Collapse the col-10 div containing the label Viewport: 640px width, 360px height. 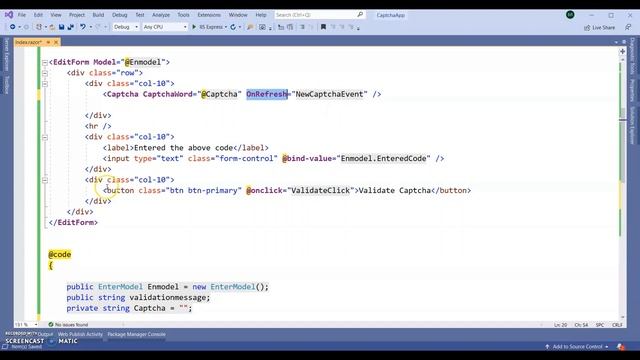[45, 138]
